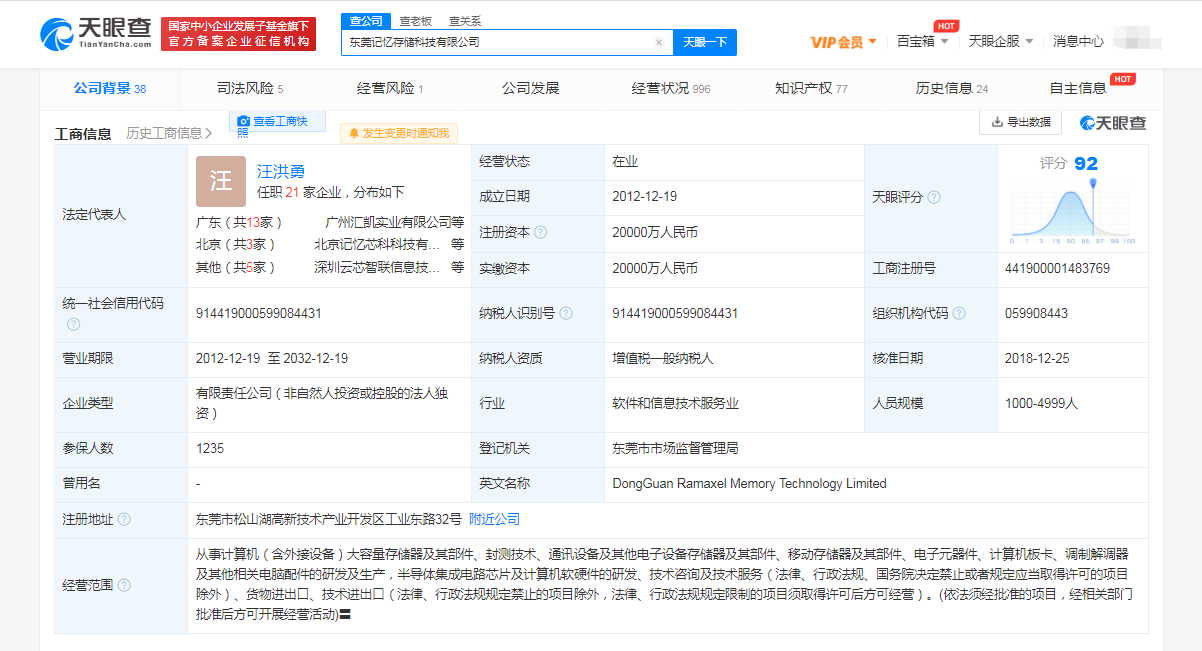1202x651 pixels.
Task: Click the insured count value 1235
Action: (x=210, y=448)
